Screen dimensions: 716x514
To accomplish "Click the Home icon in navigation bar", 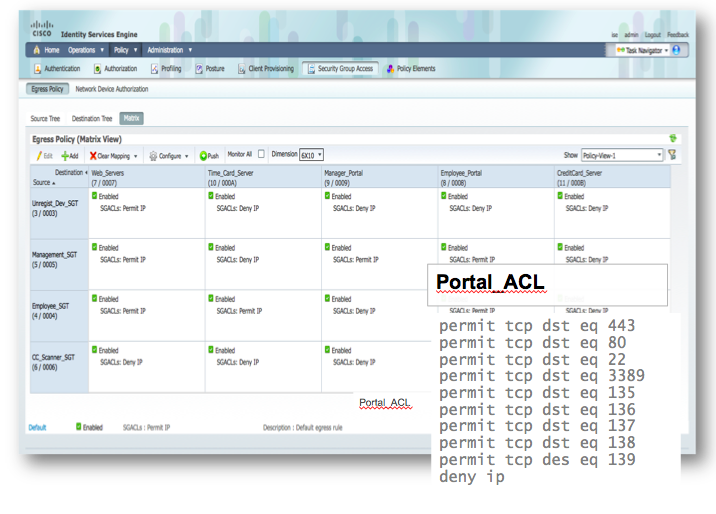I will [38, 49].
